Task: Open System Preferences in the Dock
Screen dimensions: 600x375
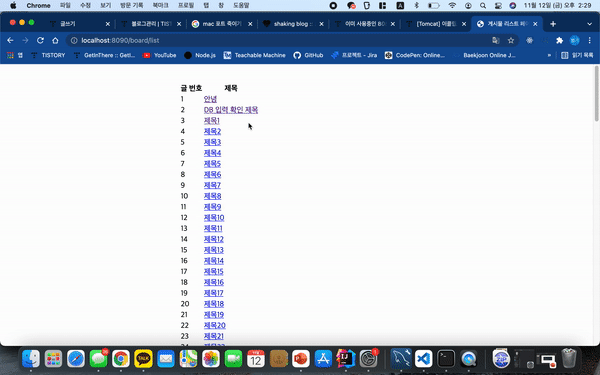Action: click(x=368, y=359)
